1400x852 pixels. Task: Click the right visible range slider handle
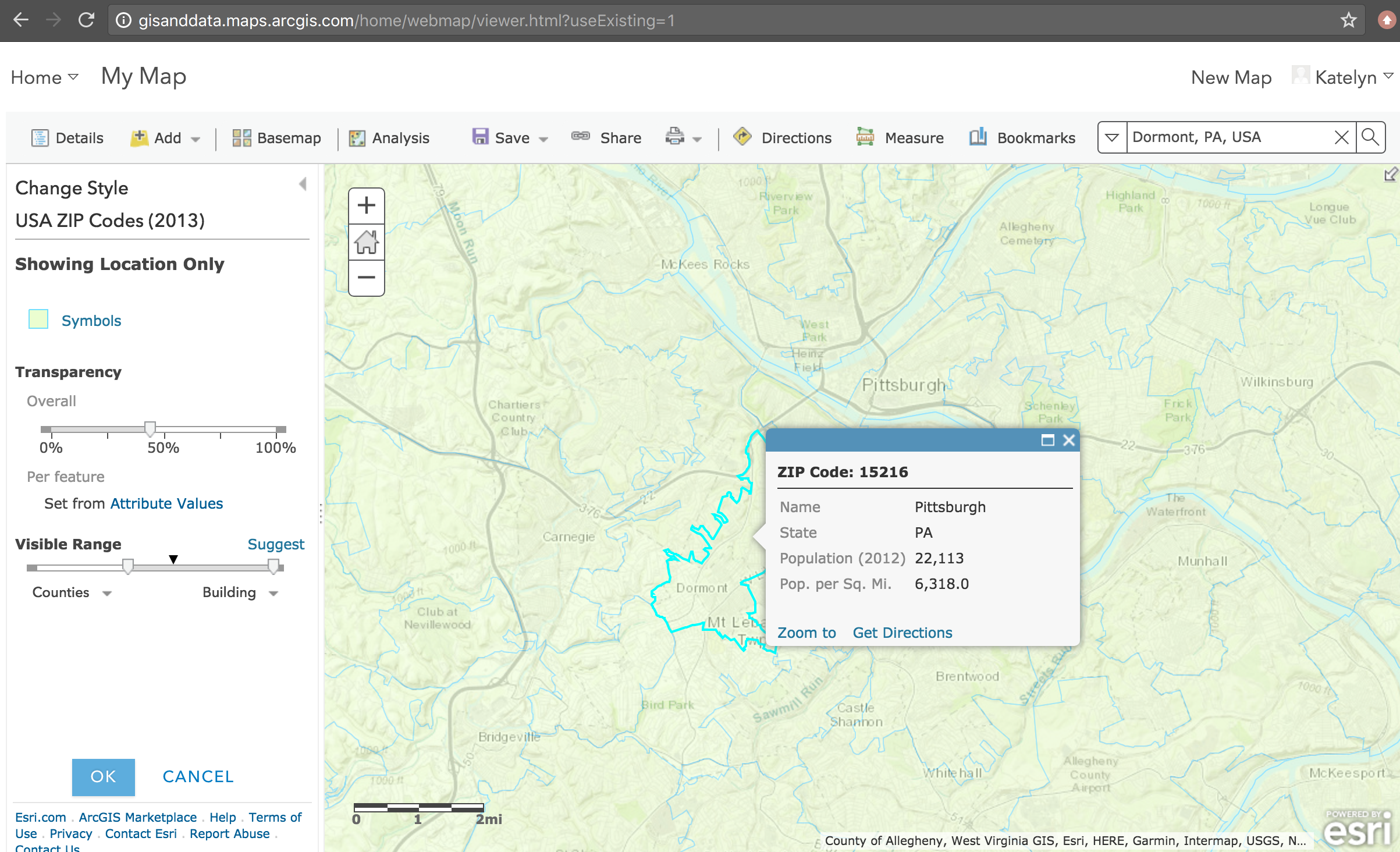273,566
